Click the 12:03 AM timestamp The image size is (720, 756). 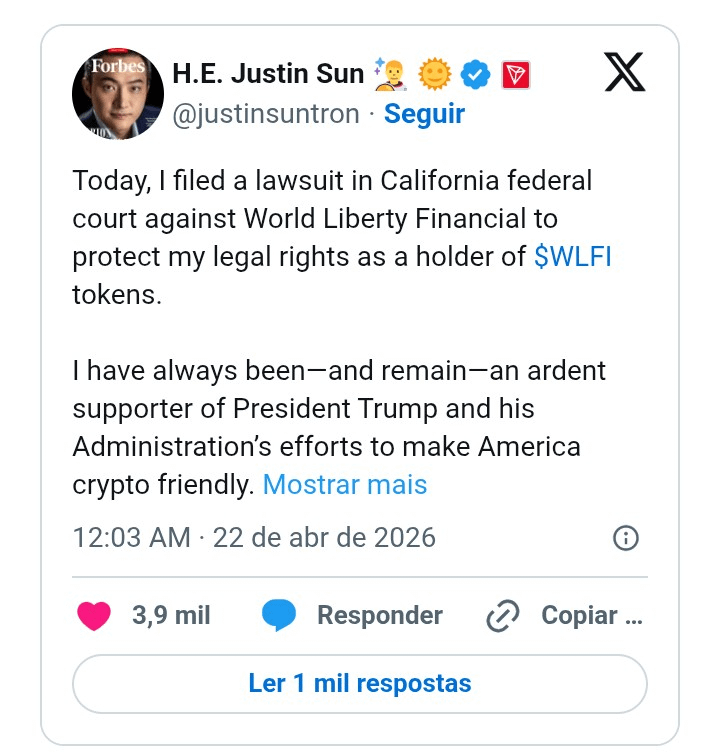click(131, 538)
